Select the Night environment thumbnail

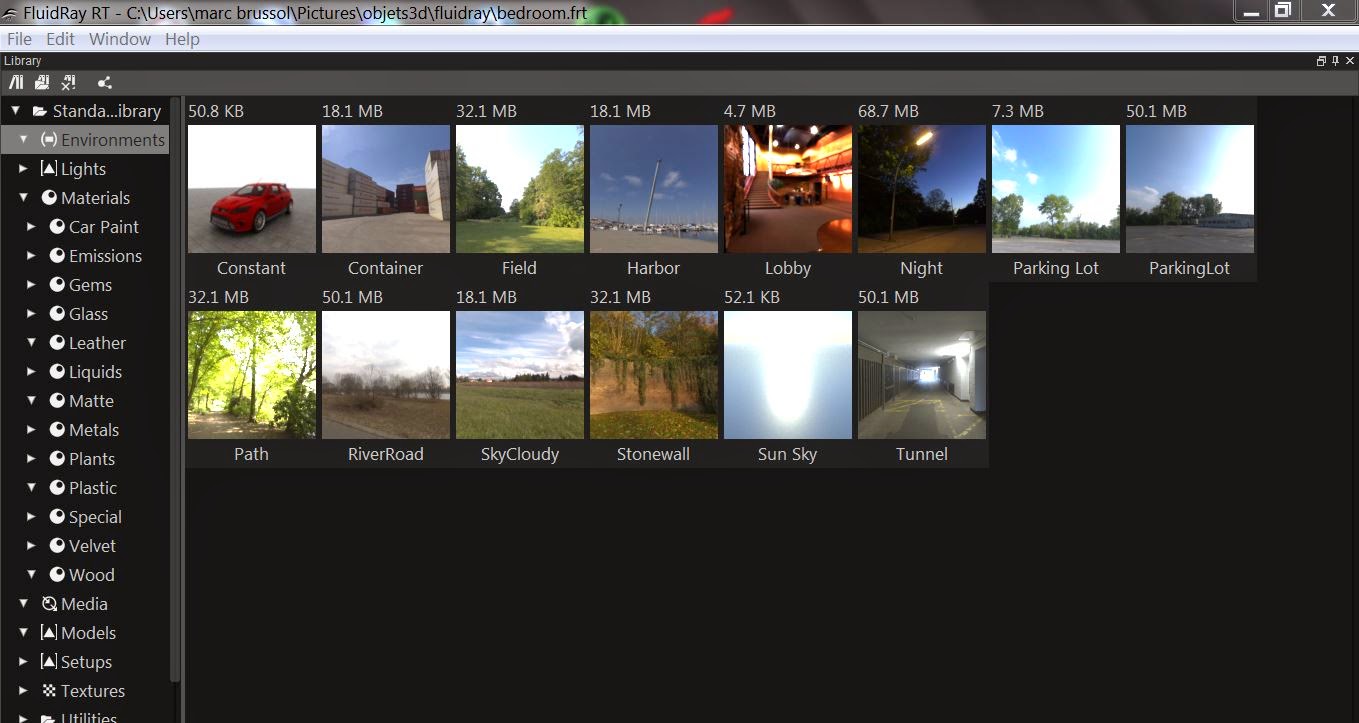tap(922, 189)
